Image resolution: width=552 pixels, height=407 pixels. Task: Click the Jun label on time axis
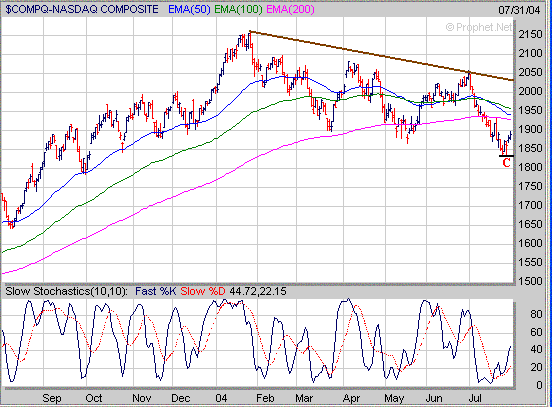[434, 398]
